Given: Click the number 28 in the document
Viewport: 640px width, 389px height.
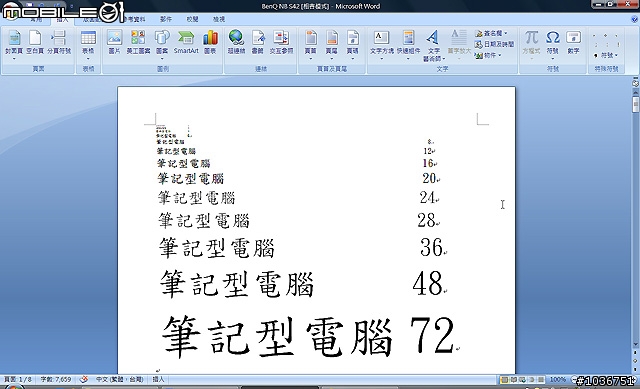Looking at the screenshot, I should coord(426,220).
